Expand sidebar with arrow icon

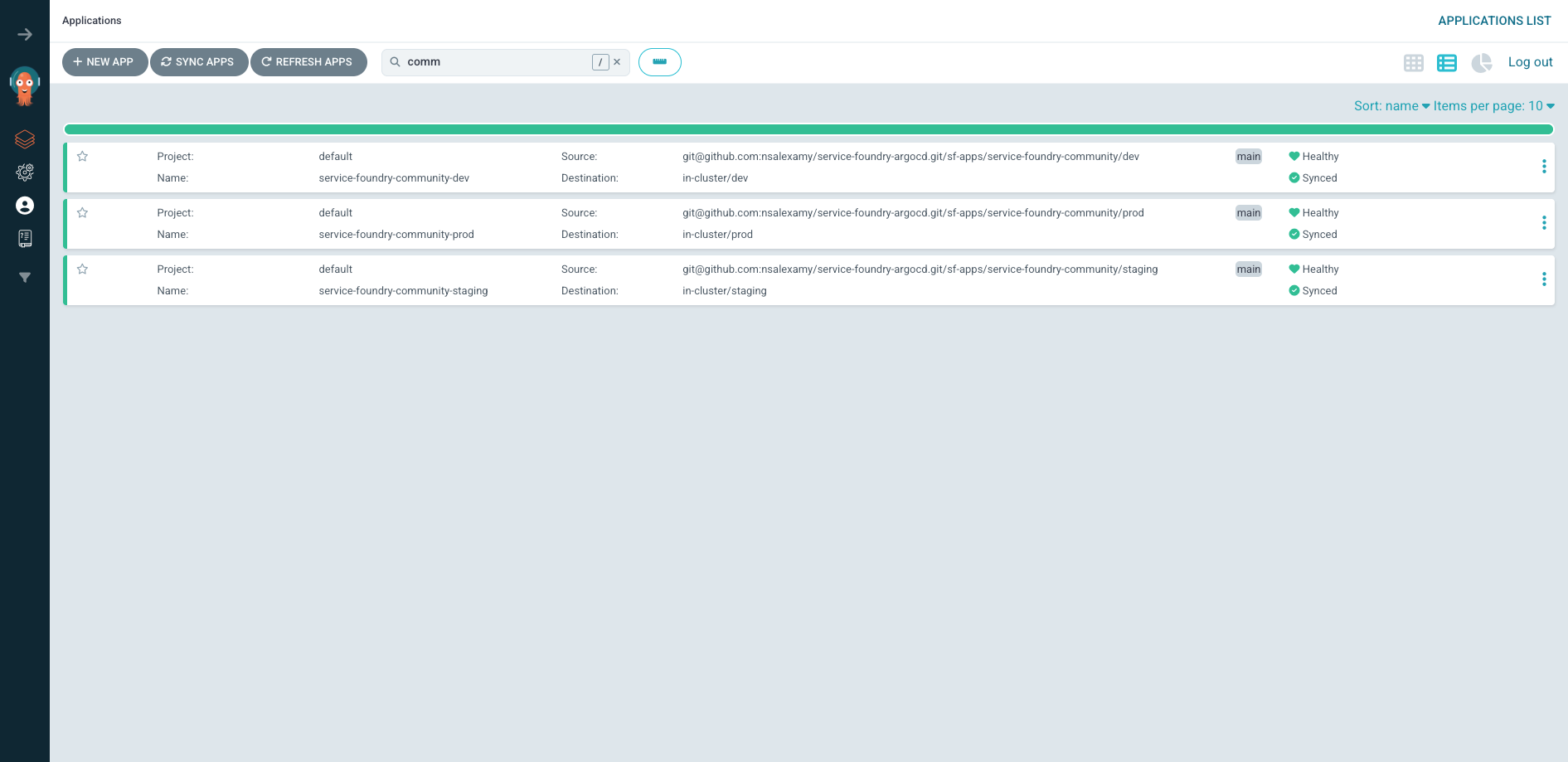point(25,34)
